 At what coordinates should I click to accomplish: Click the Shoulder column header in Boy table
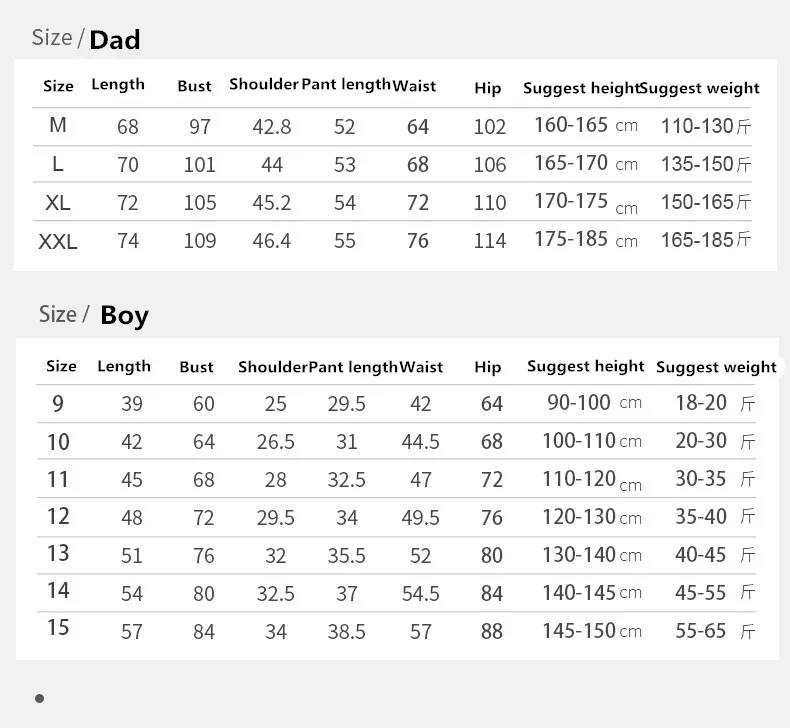(x=273, y=367)
